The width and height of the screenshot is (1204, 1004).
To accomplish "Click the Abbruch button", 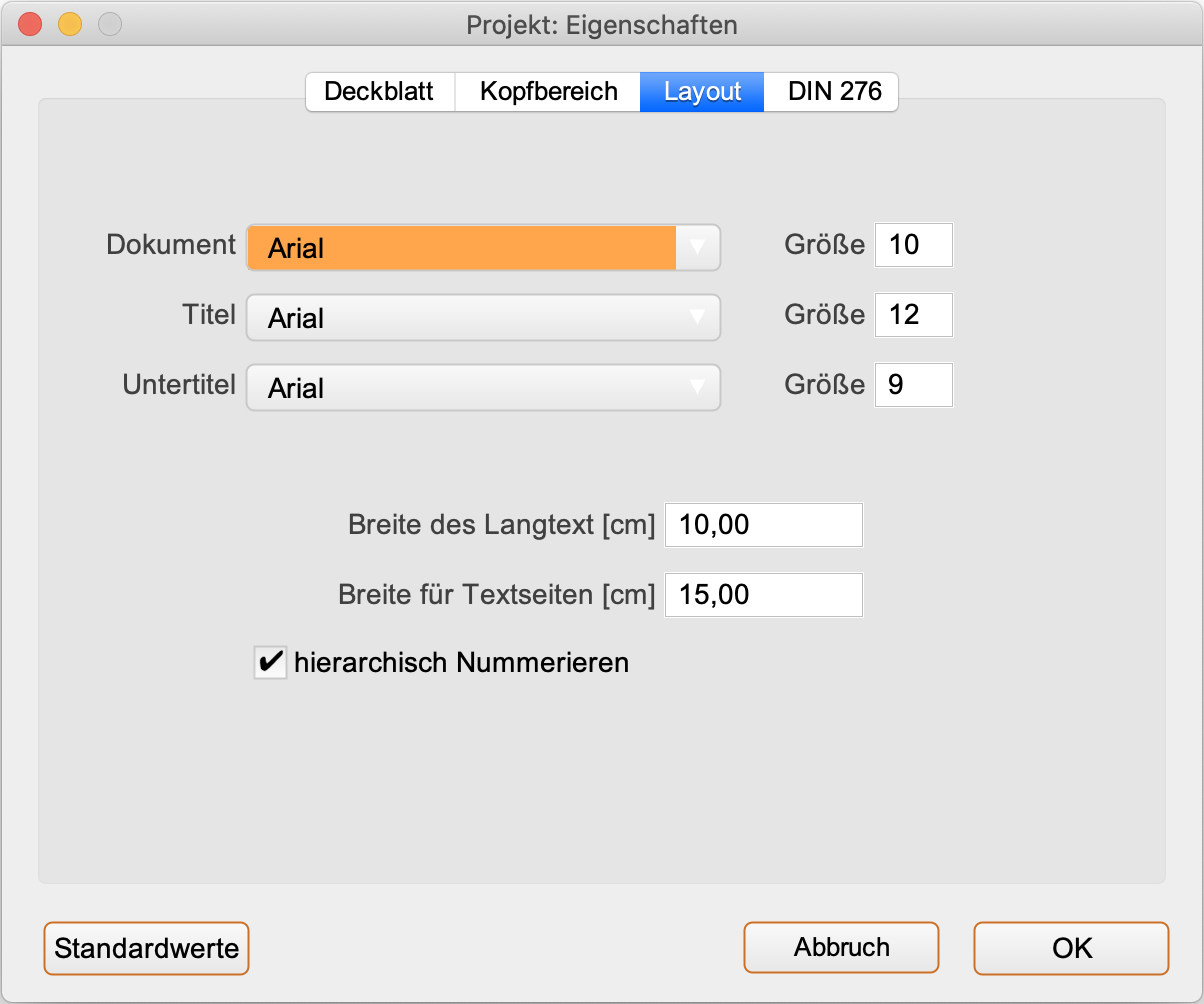I will (x=841, y=947).
